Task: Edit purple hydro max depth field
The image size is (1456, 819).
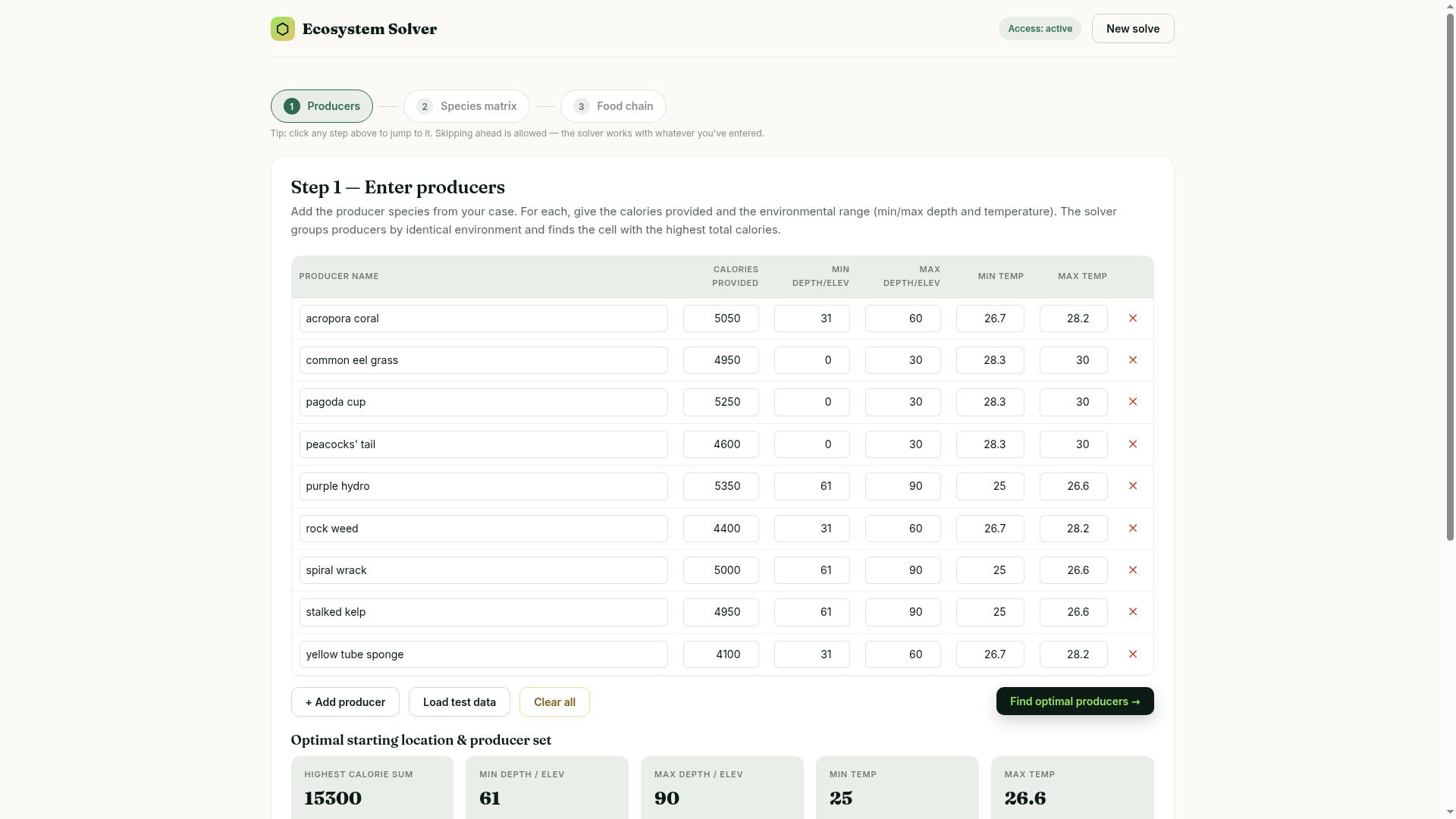Action: (x=903, y=486)
